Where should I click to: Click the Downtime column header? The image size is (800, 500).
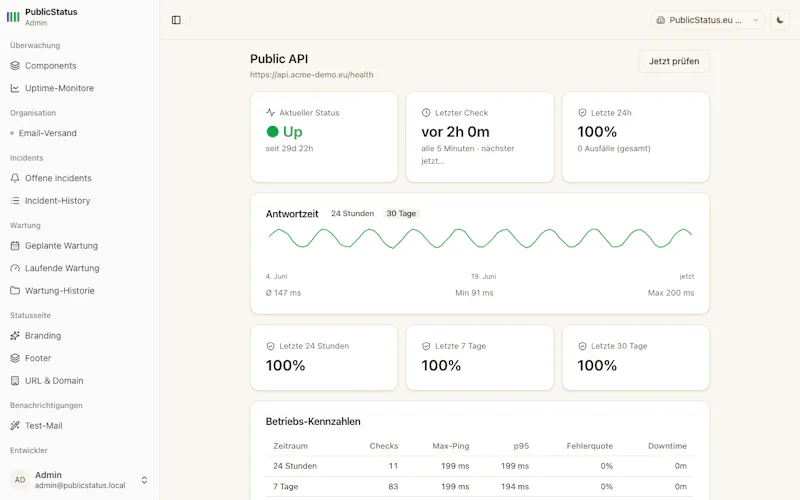pos(667,445)
